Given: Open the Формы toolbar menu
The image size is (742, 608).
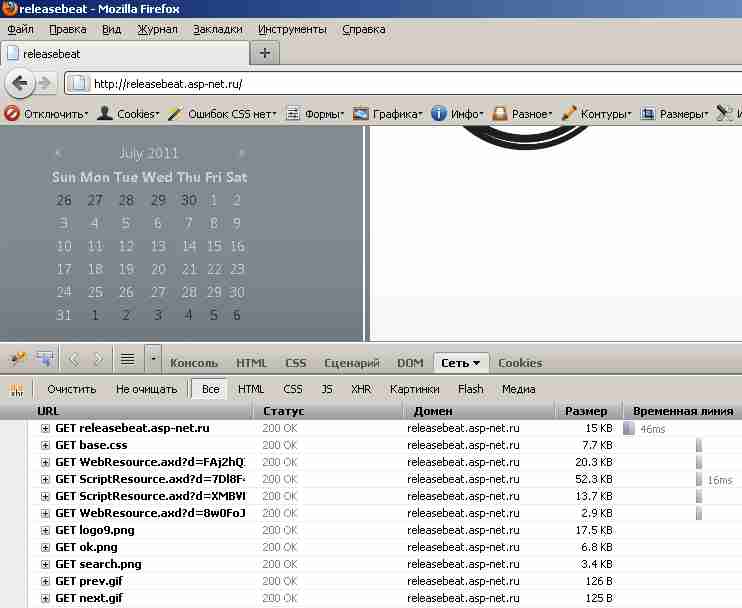Looking at the screenshot, I should 324,114.
